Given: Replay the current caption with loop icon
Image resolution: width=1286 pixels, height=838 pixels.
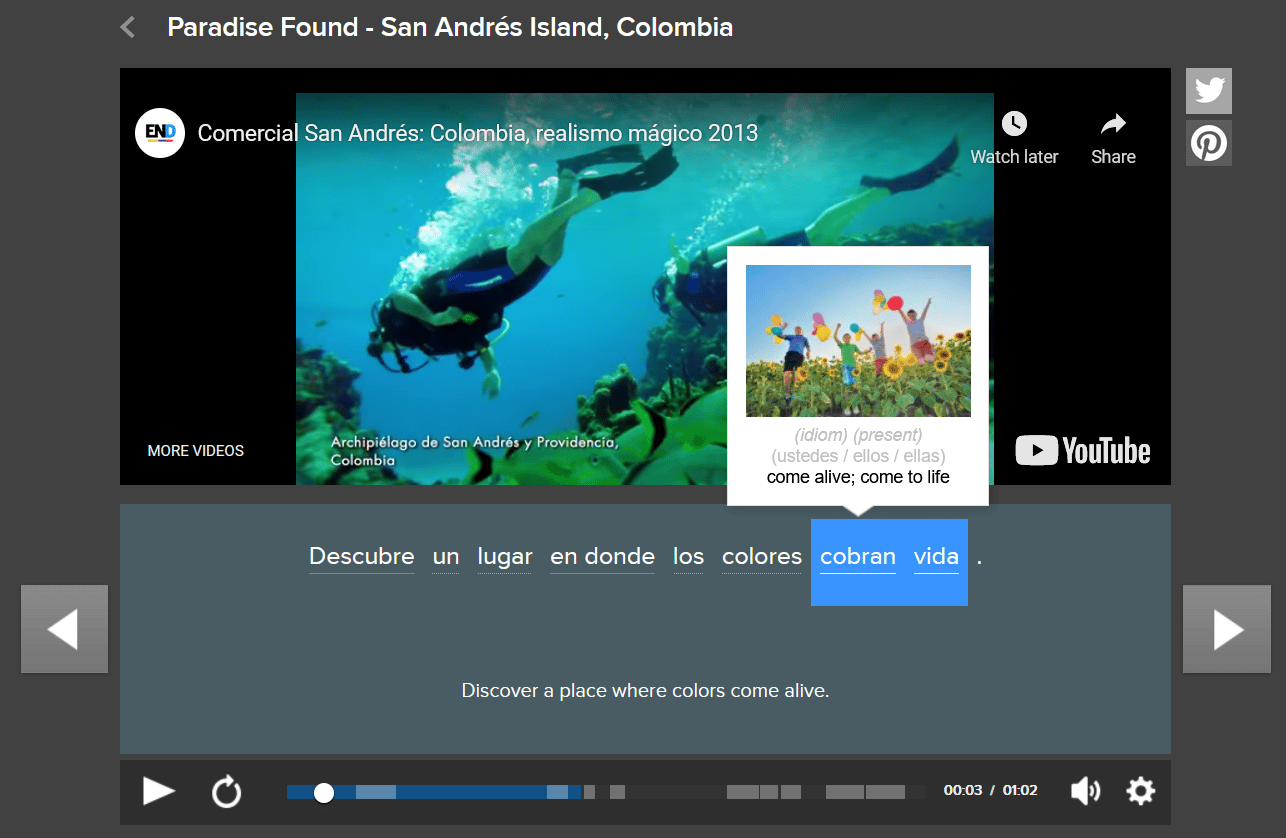Looking at the screenshot, I should point(227,792).
